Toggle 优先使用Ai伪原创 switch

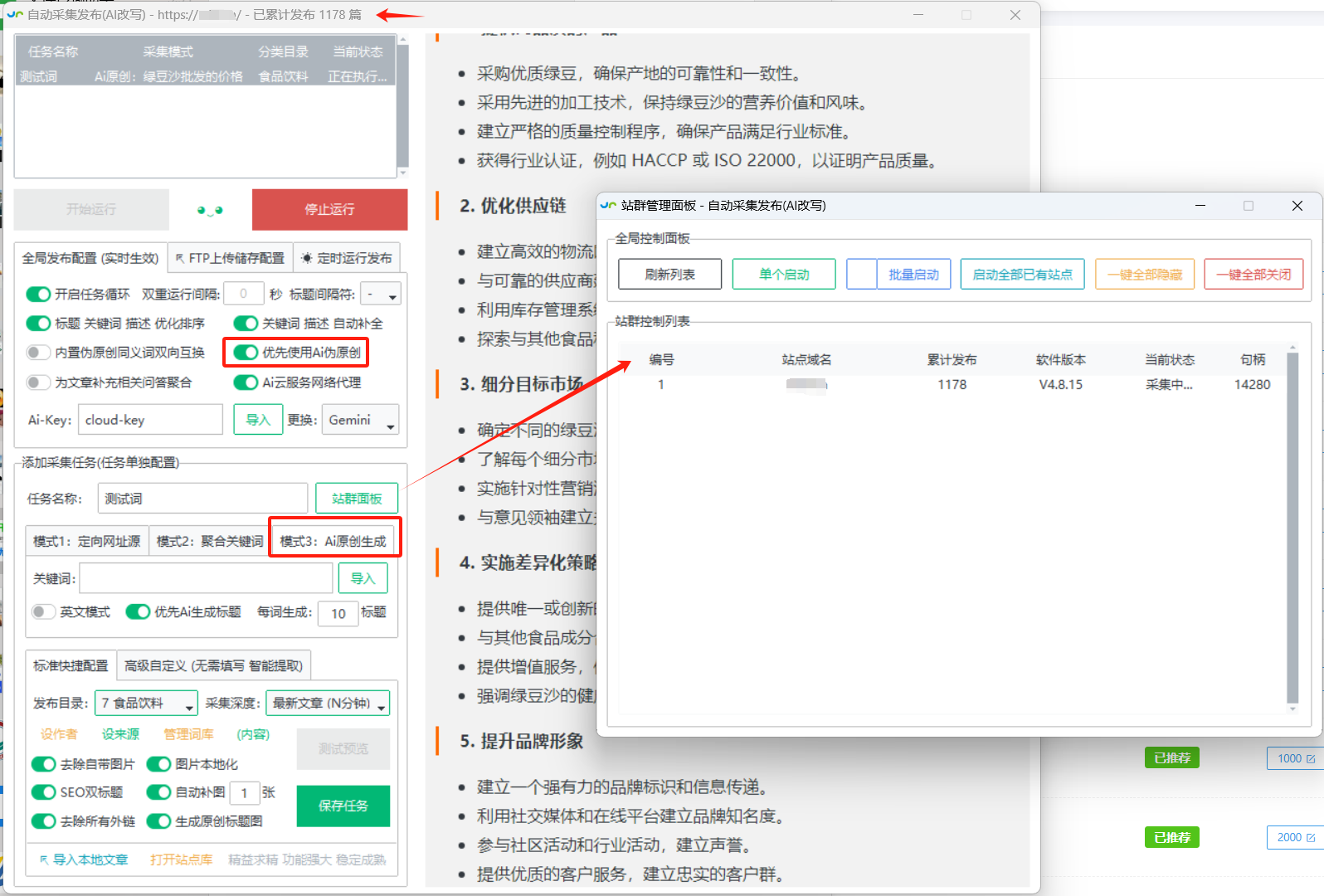point(246,353)
